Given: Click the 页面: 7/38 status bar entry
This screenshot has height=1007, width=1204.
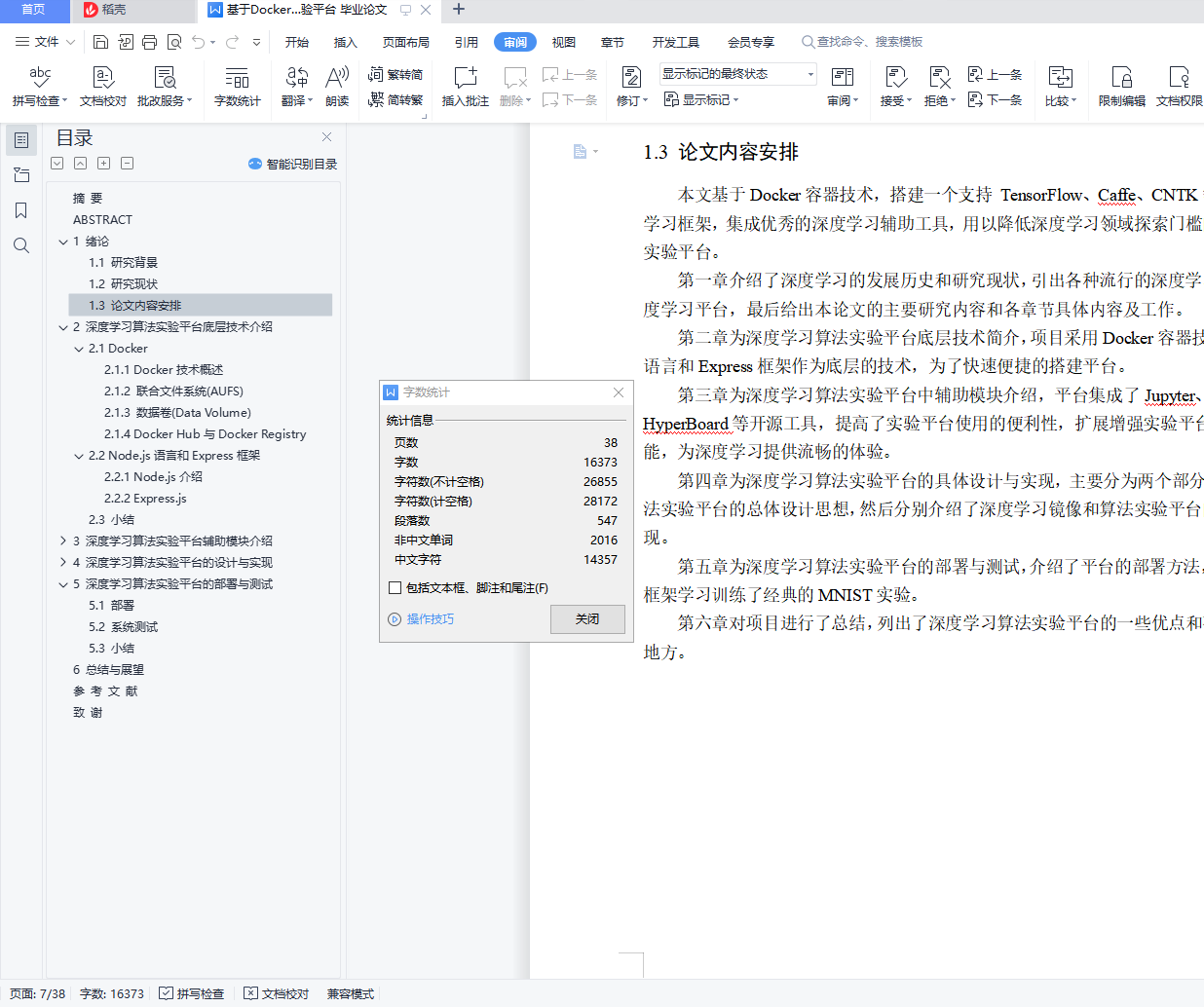Looking at the screenshot, I should coord(38,993).
